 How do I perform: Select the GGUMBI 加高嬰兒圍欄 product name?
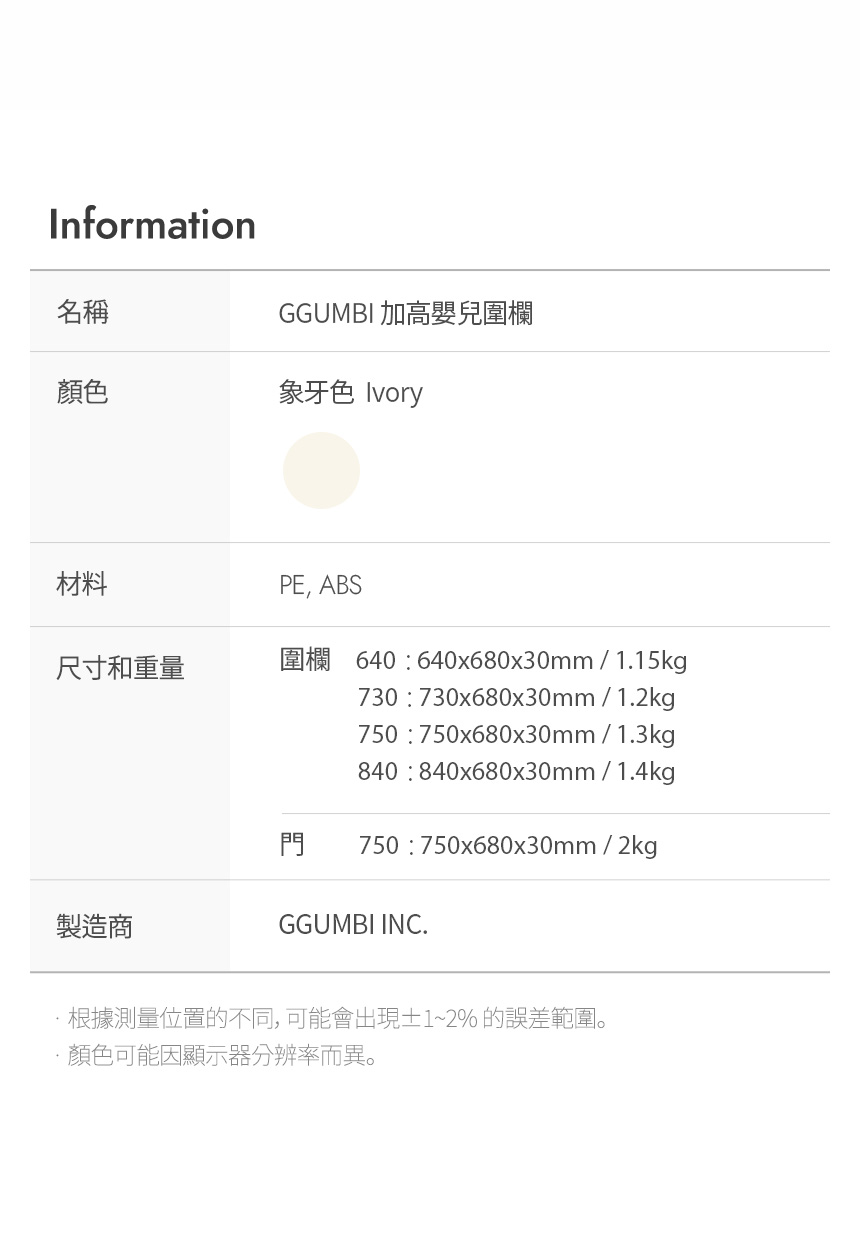(x=405, y=313)
